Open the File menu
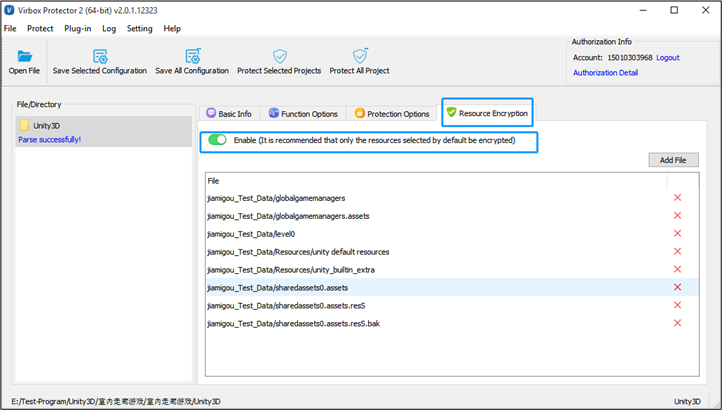722x410 pixels. click(x=10, y=29)
